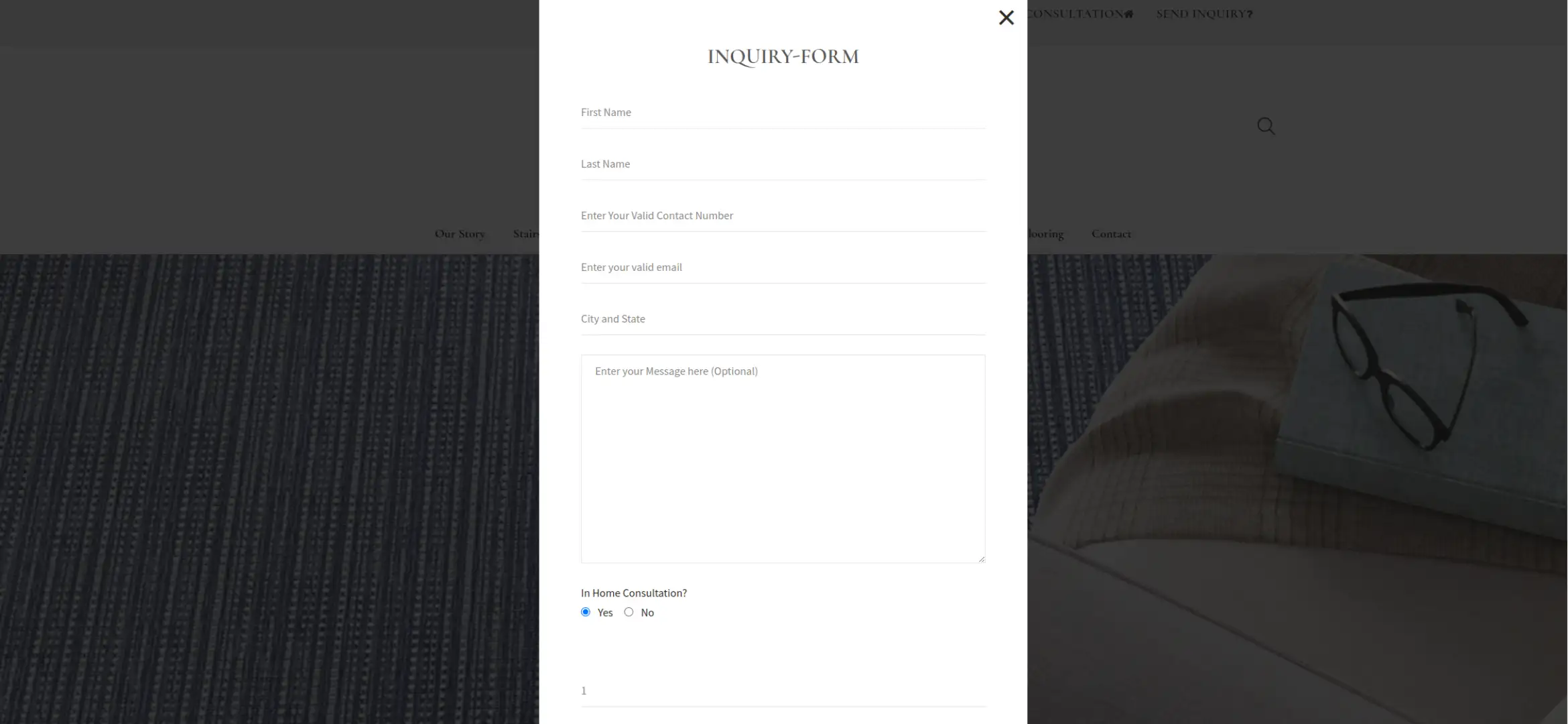
Task: Click into the optional Message text area
Action: [783, 459]
